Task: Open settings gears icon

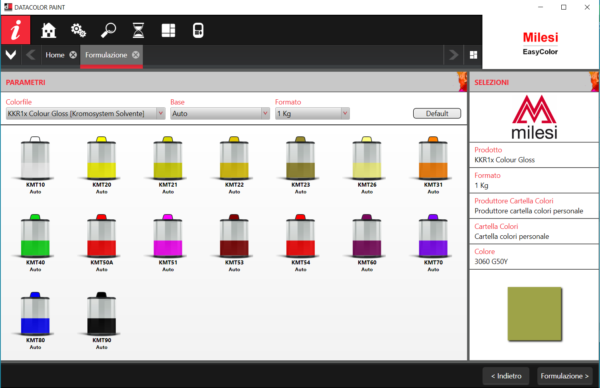Action: coord(78,30)
